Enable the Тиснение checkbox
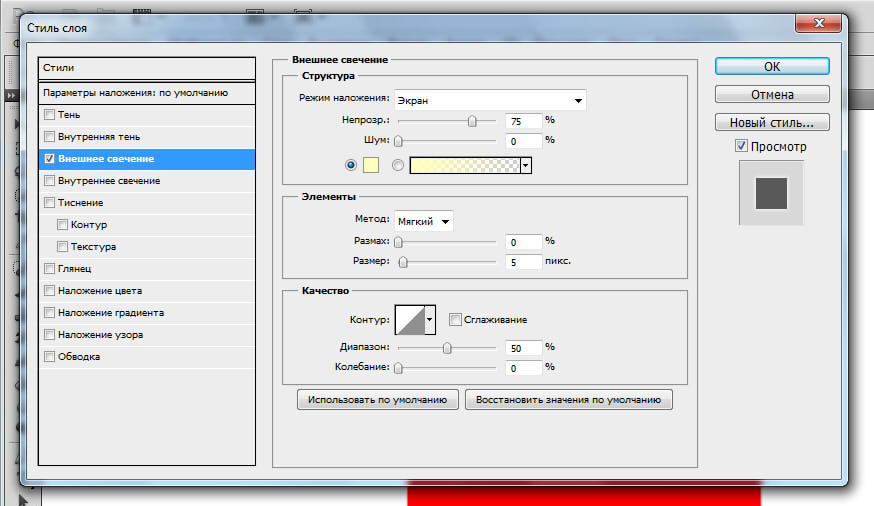The width and height of the screenshot is (874, 506). 50,203
